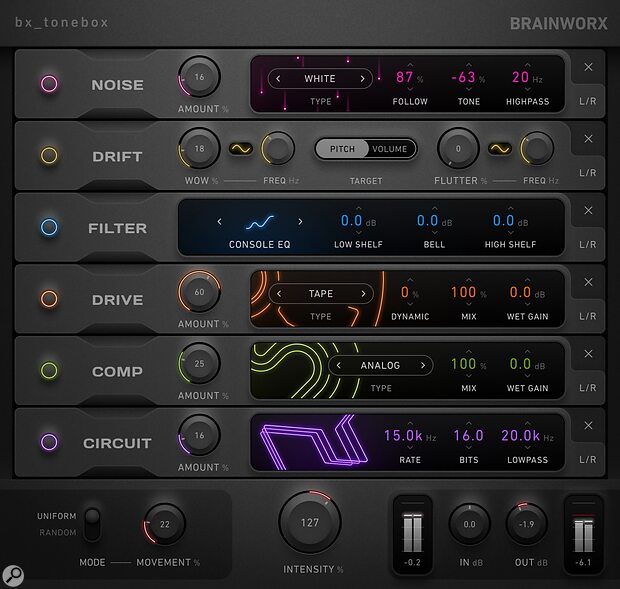The height and width of the screenshot is (589, 620).
Task: Toggle the DRIFT module power ring
Action: pyautogui.click(x=49, y=155)
